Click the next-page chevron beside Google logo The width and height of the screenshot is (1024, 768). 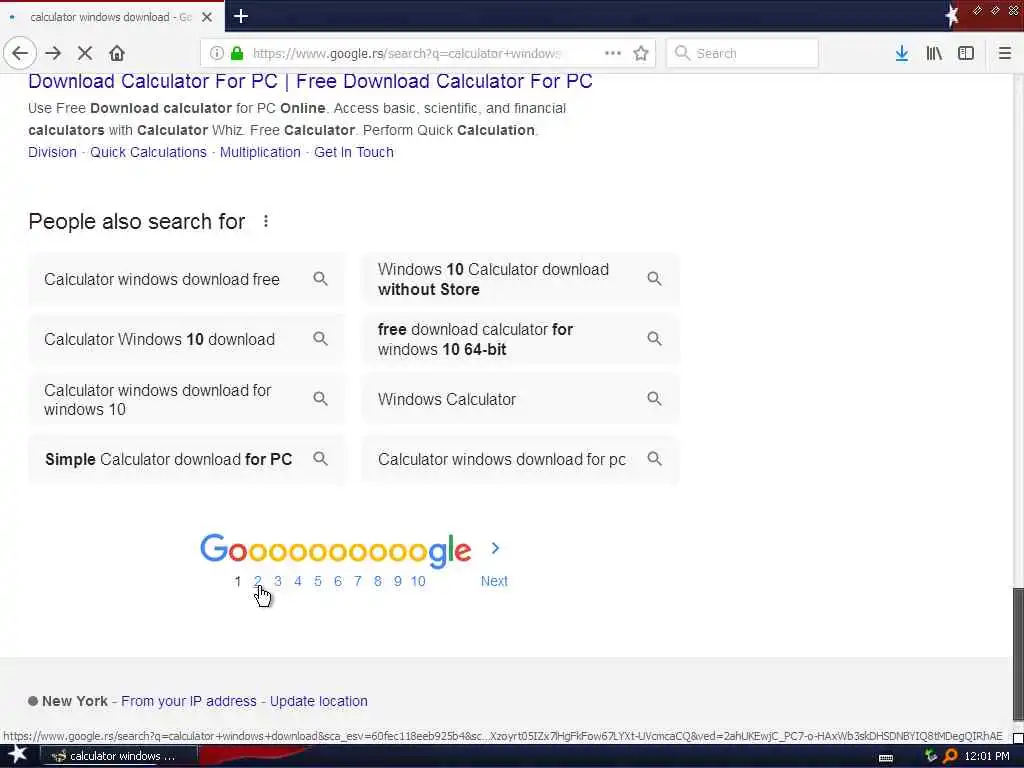pyautogui.click(x=495, y=549)
